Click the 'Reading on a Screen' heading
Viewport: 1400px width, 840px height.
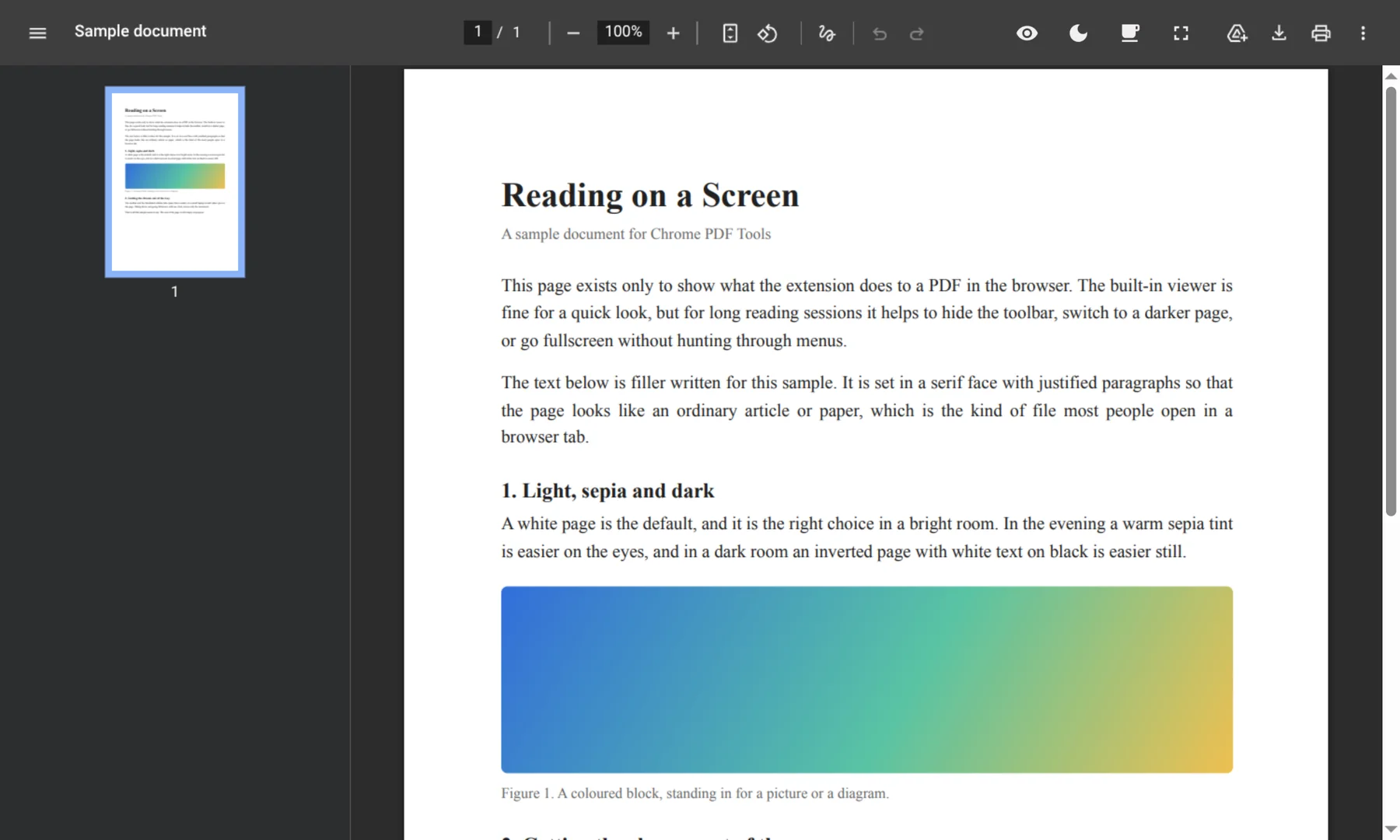(650, 195)
